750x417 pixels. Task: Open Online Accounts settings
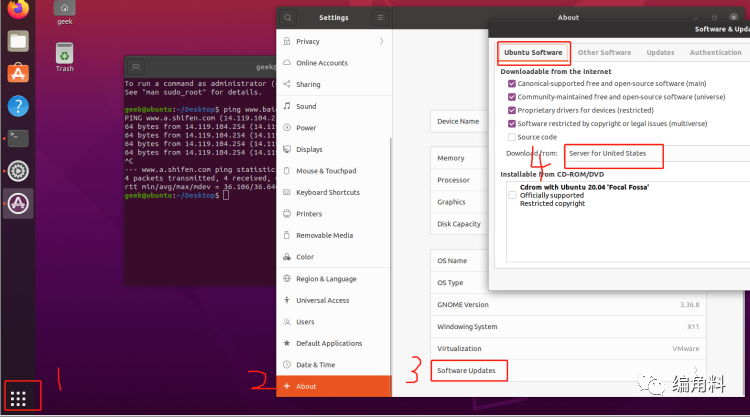point(333,63)
